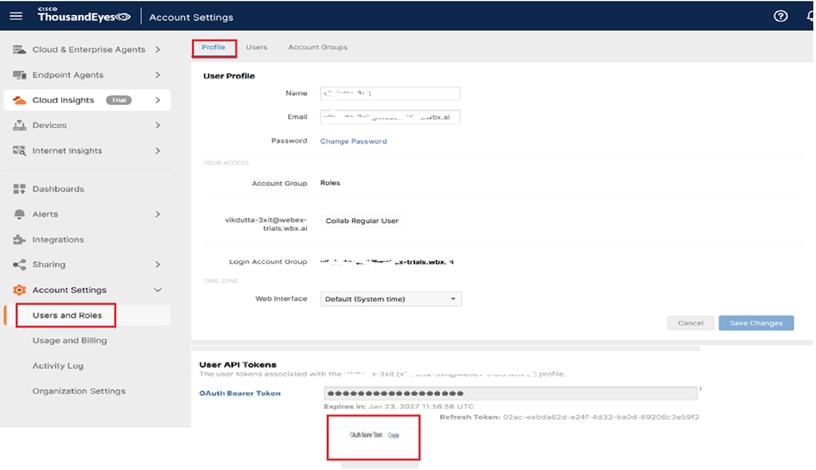816x470 pixels.
Task: Click the Dashboards grid icon
Action: click(19, 189)
